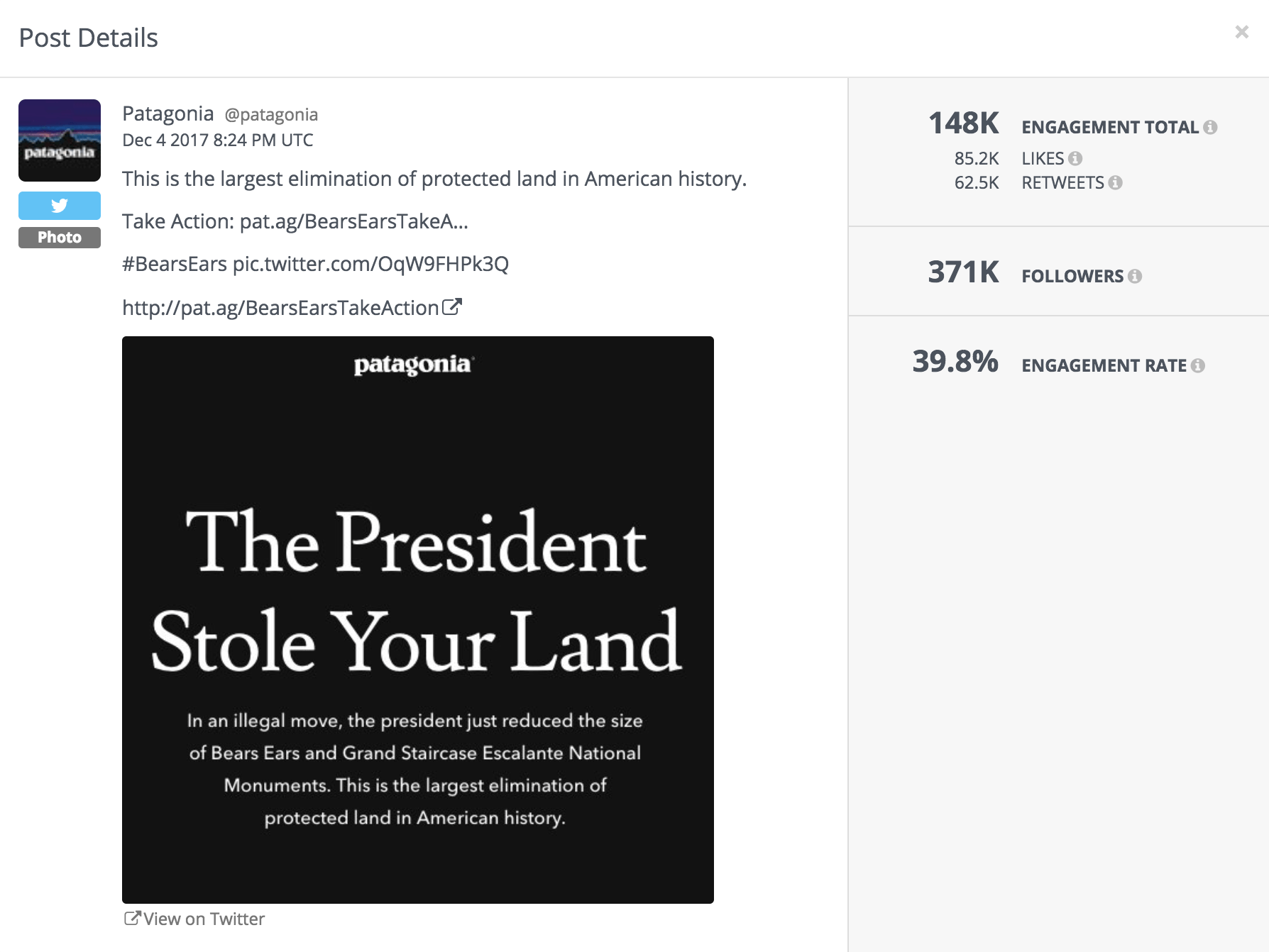Click the gray Photo label badge

[60, 238]
